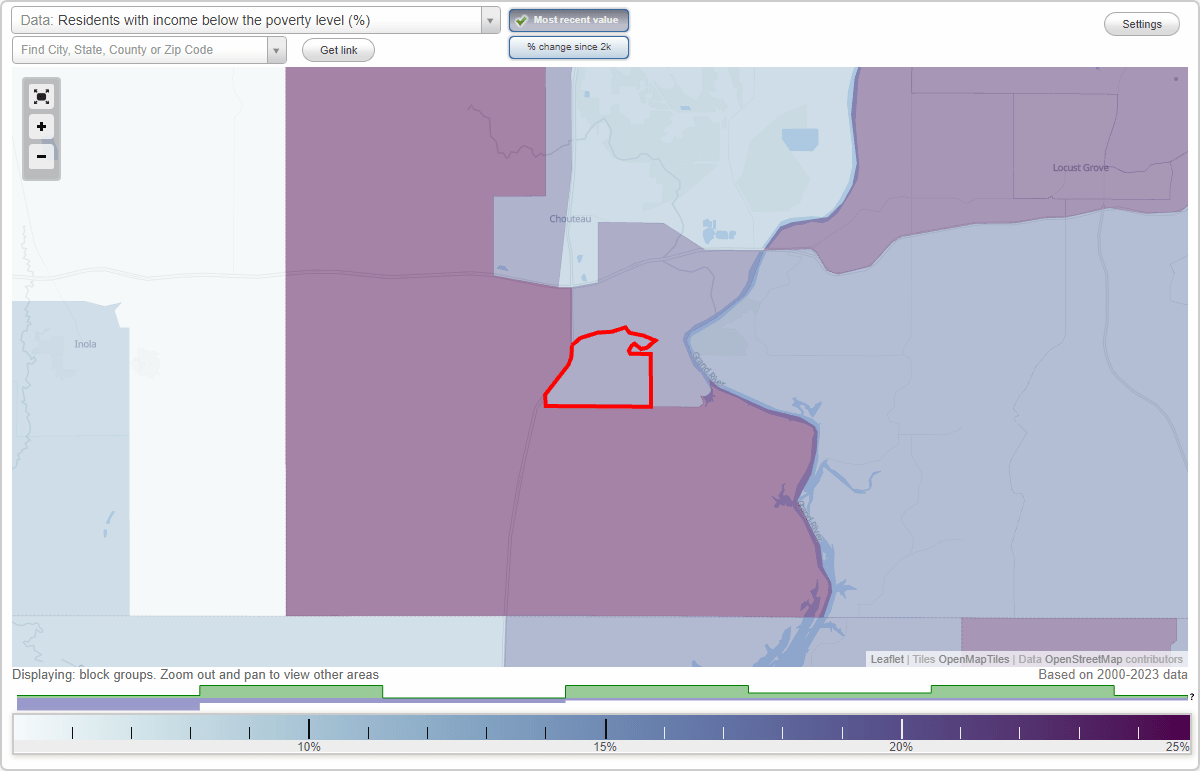Click the color scale legend near 15%
Image resolution: width=1200 pixels, height=771 pixels.
pyautogui.click(x=607, y=728)
